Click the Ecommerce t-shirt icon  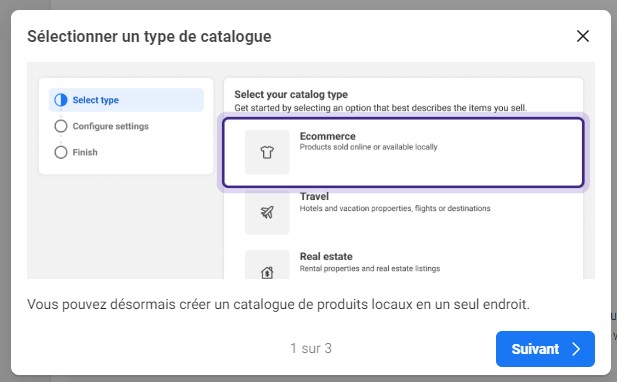tap(267, 152)
